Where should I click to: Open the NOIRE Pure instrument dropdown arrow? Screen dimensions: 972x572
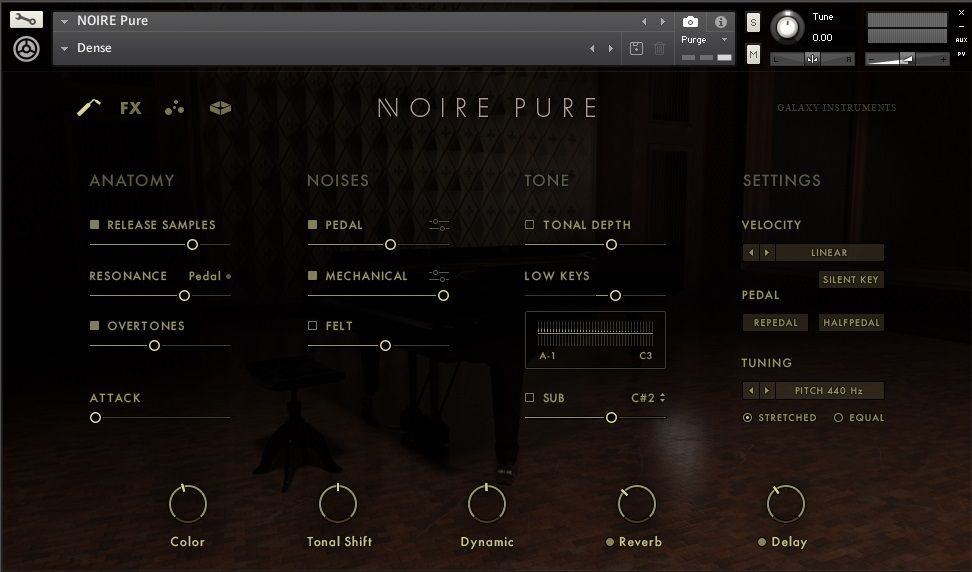[x=64, y=22]
